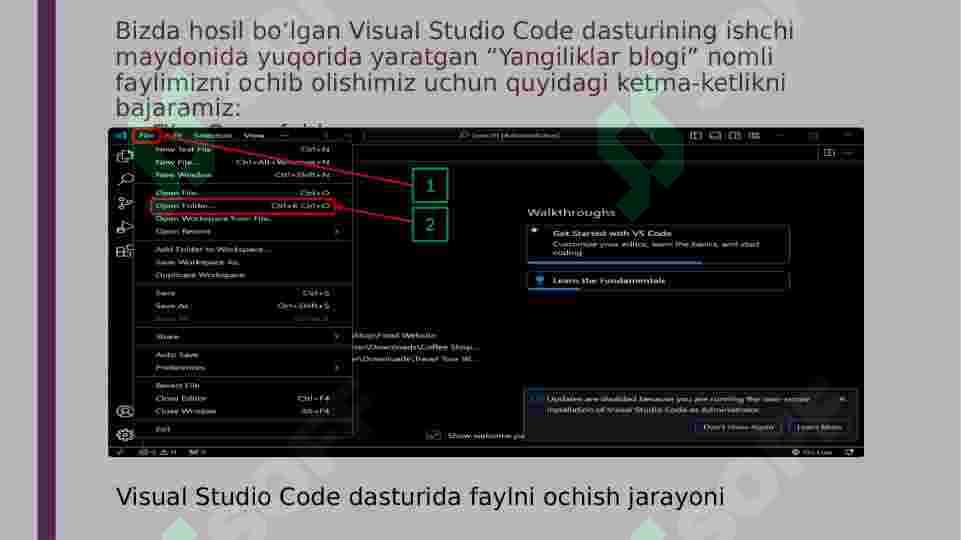Choose New File... menu entry
Viewport: 961px width, 540px height.
(243, 162)
